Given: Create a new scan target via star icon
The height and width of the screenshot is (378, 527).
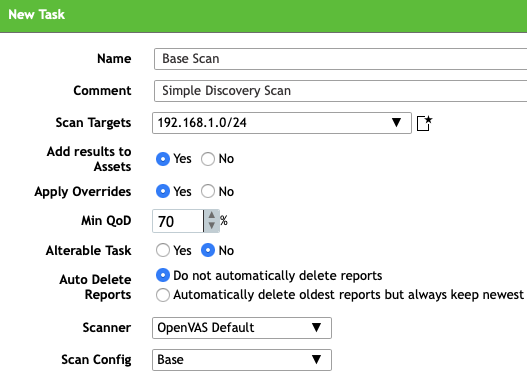Looking at the screenshot, I should click(x=424, y=123).
